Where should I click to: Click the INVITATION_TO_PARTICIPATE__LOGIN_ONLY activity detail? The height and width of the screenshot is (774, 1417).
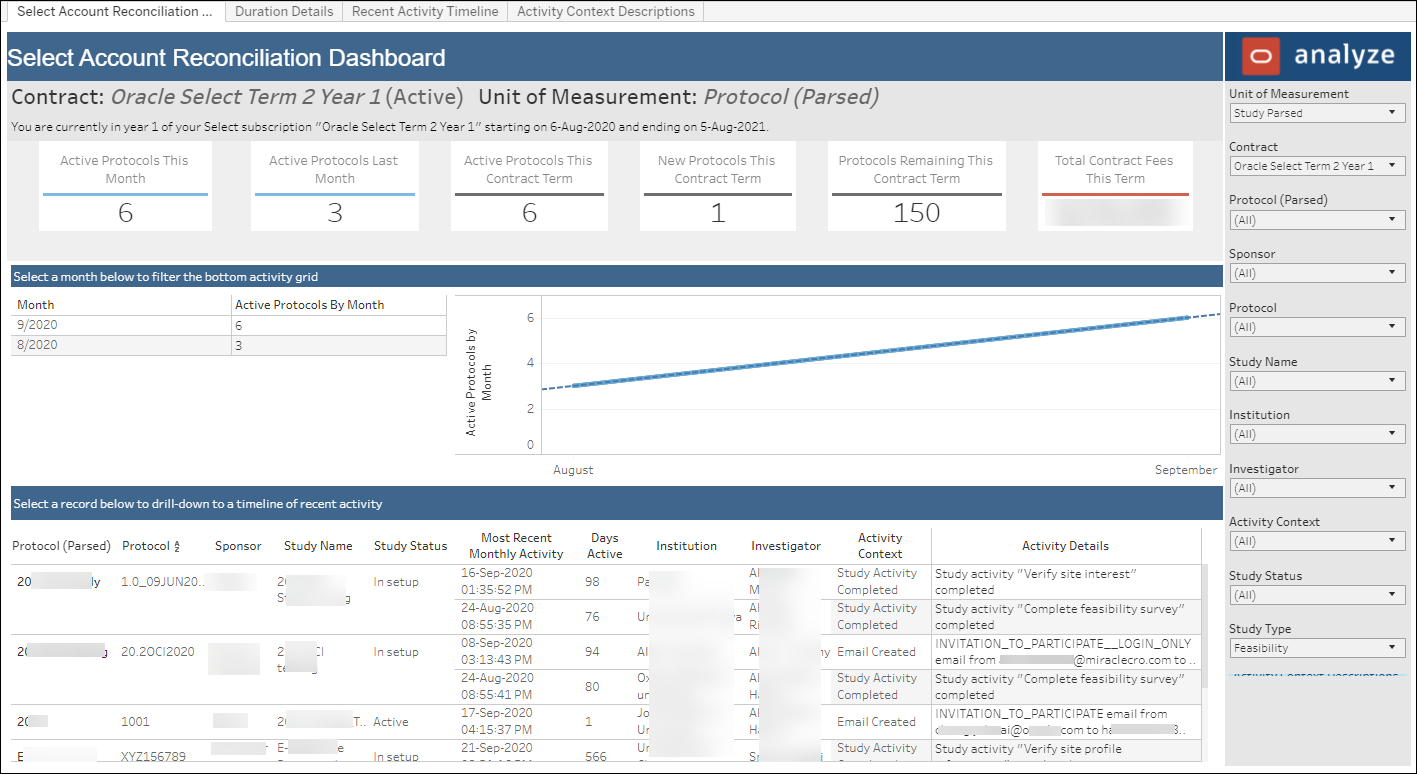click(1066, 652)
